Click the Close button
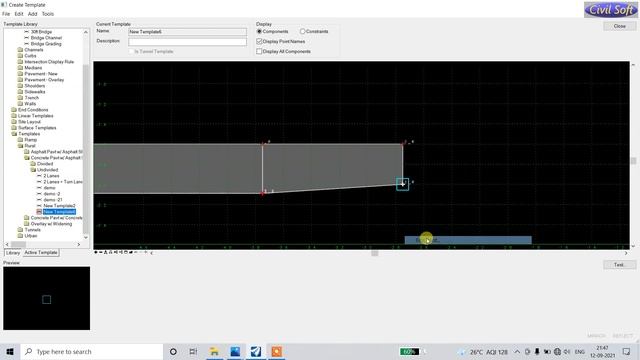 [x=619, y=26]
